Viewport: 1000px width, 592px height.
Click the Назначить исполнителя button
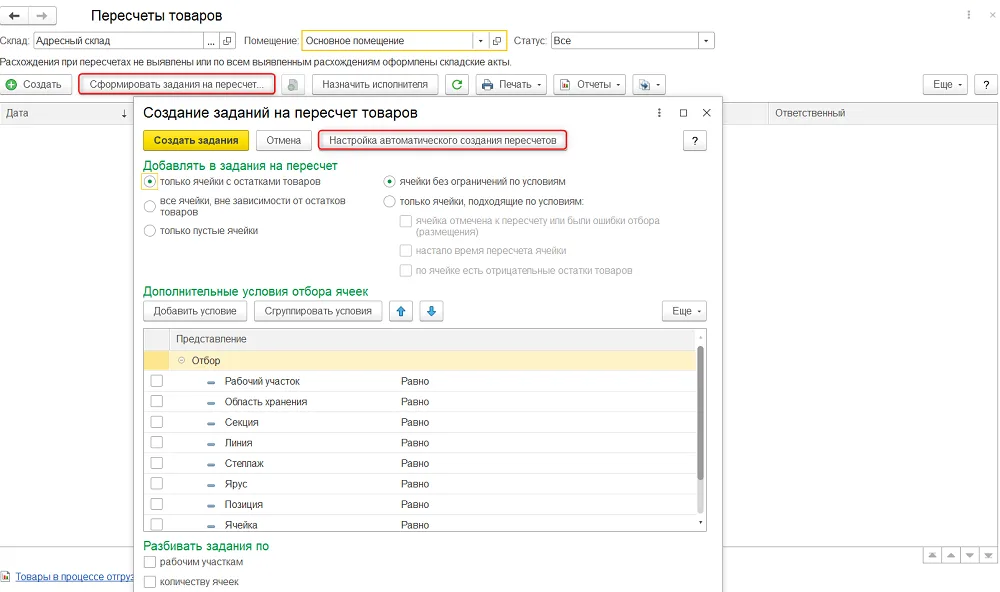coord(375,84)
